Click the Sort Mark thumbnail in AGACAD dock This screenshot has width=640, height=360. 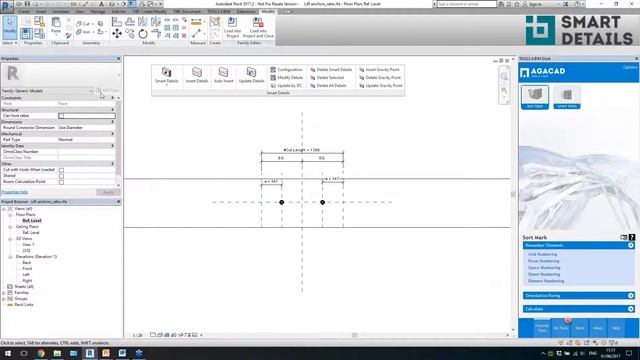[x=535, y=97]
